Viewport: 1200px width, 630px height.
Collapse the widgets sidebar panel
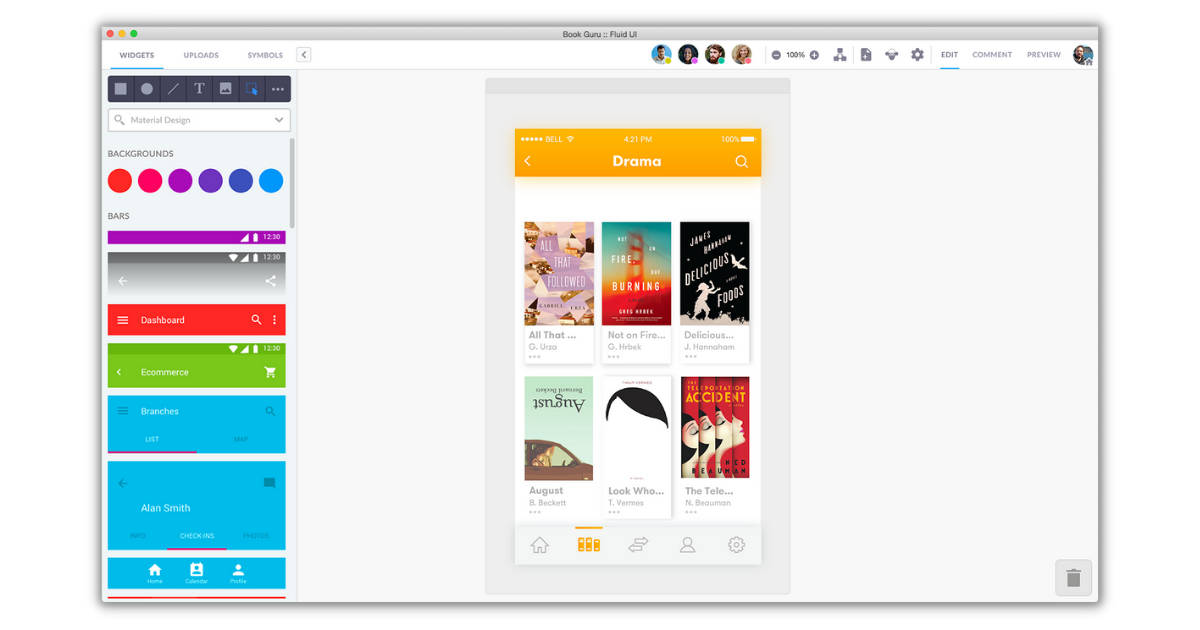[303, 55]
